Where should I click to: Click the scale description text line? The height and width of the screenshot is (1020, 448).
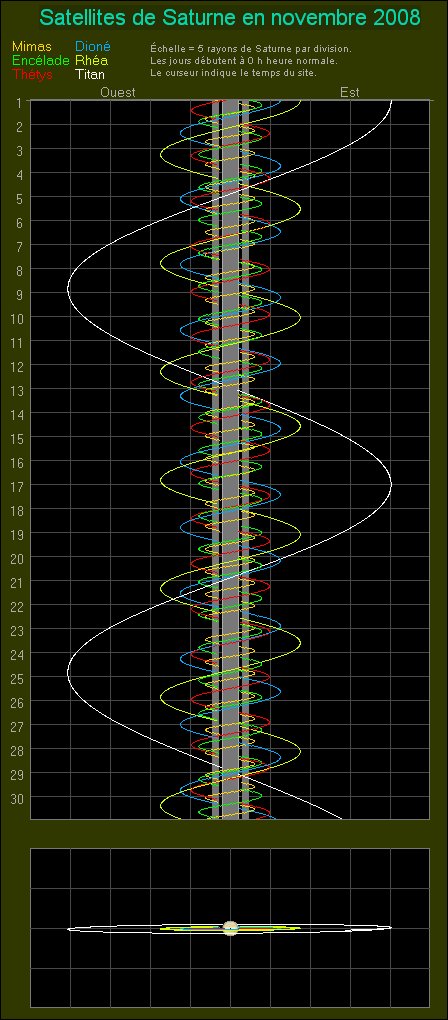251,49
